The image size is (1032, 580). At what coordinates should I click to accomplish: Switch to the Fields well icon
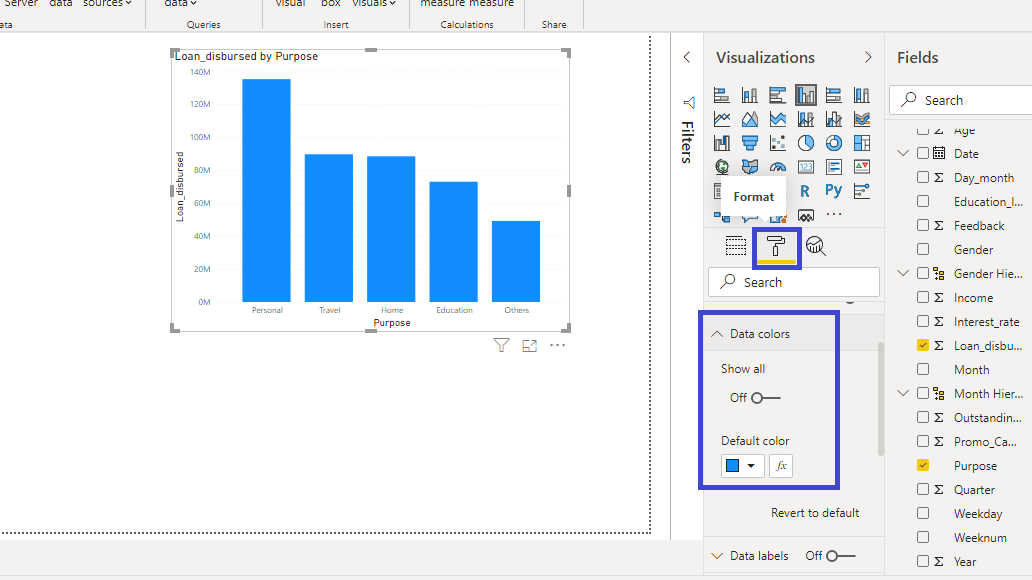tap(736, 246)
